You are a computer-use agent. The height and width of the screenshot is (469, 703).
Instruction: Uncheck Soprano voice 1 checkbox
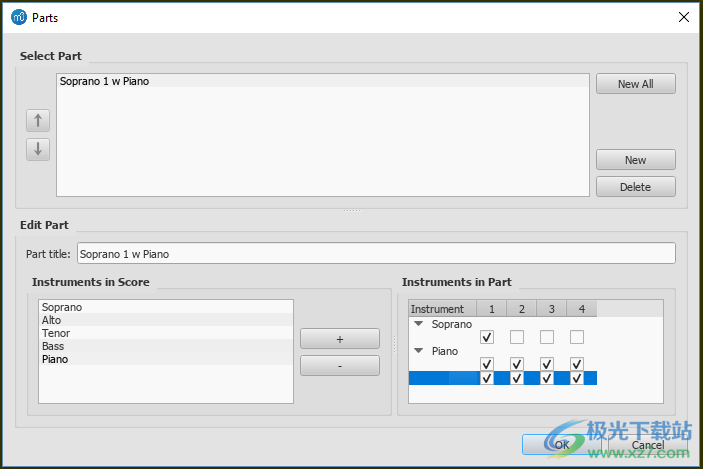[487, 337]
